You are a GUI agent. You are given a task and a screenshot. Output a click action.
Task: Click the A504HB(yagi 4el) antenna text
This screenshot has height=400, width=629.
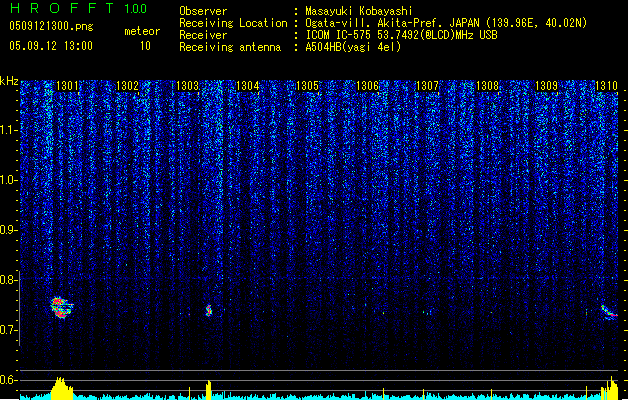(x=353, y=47)
